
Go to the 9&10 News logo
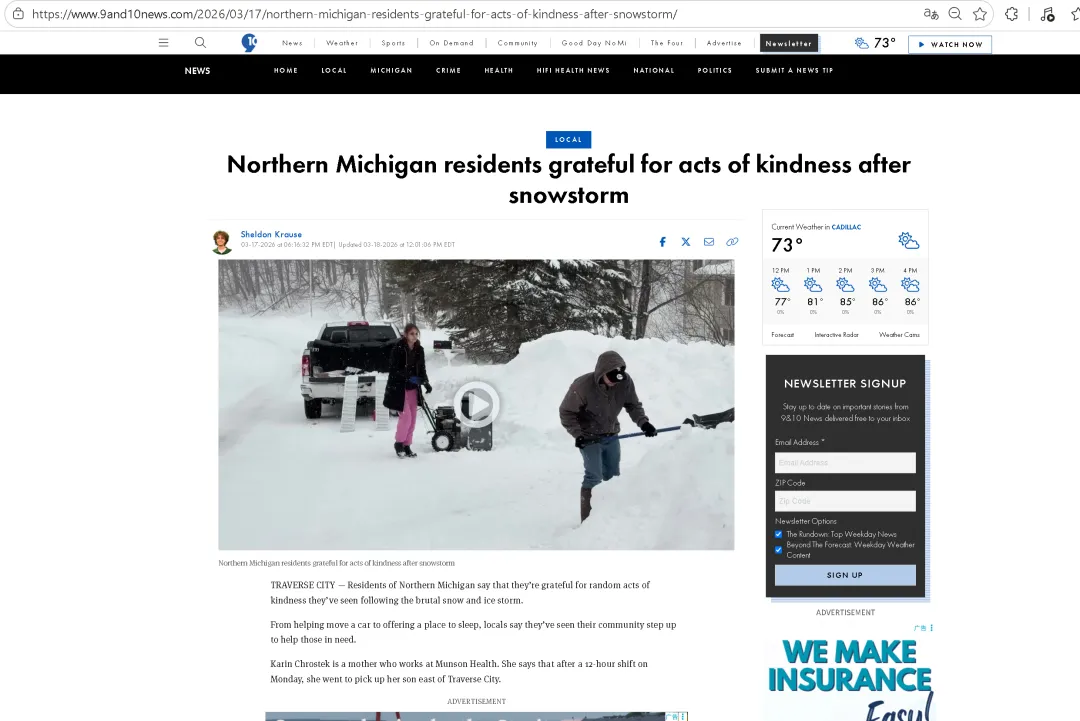249,43
